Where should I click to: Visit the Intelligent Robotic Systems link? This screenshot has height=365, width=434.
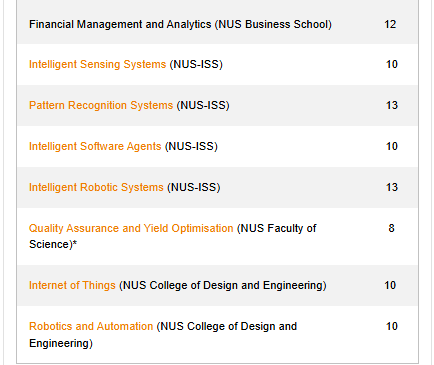tap(96, 187)
